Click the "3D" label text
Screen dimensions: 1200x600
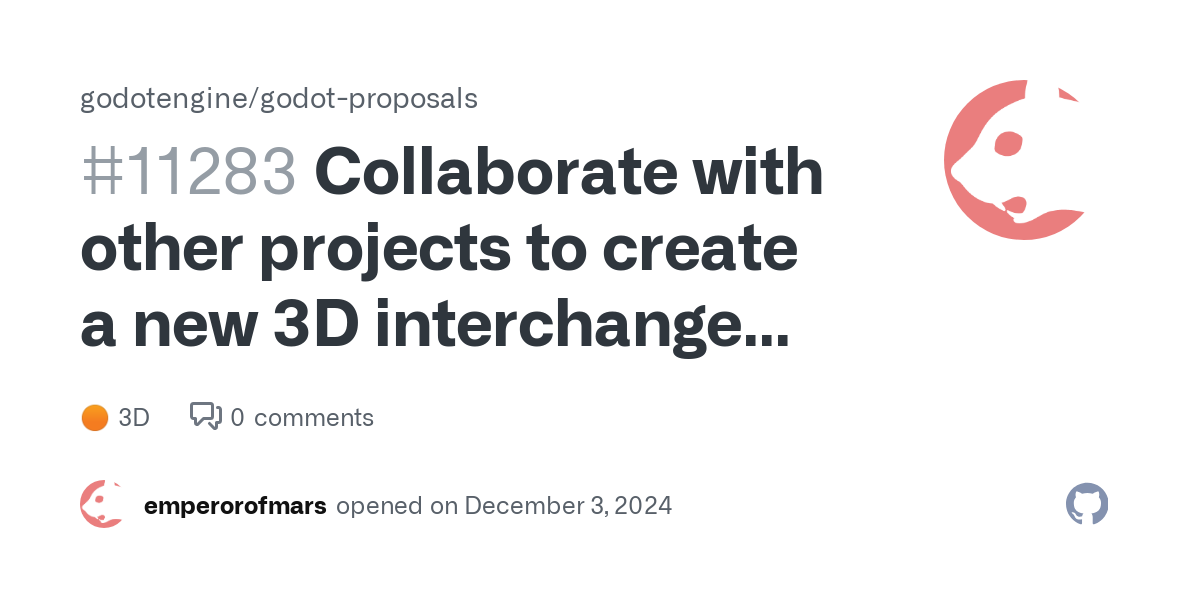134,418
